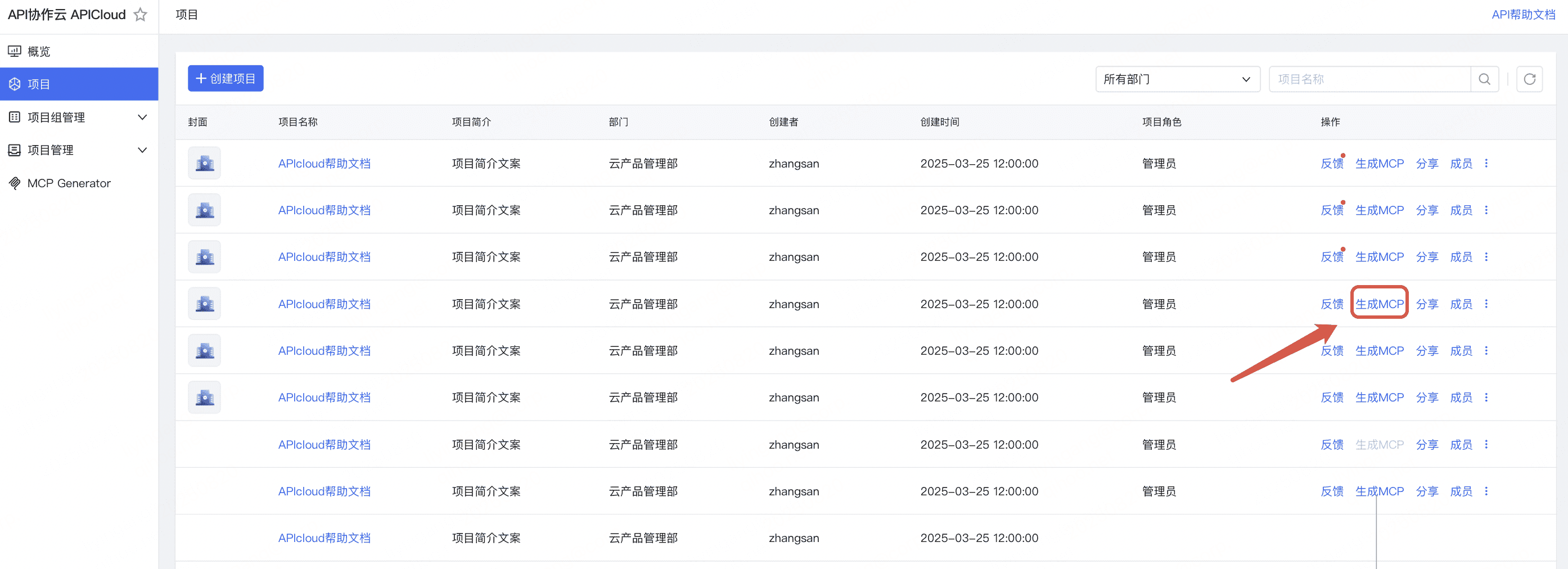Click 反馈 with red dot in the second row

pyautogui.click(x=1331, y=210)
